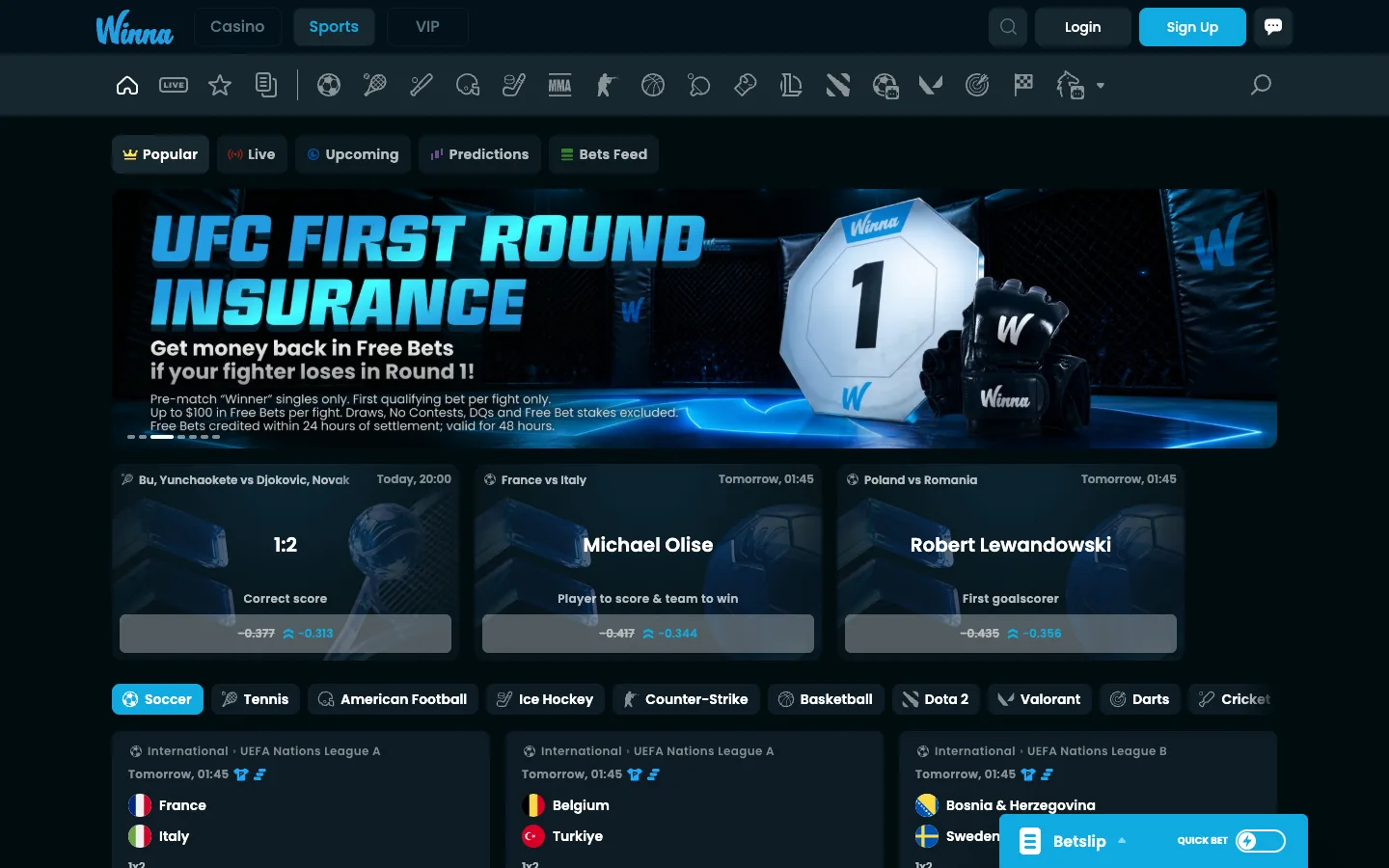Open the home icon in sports bar
The width and height of the screenshot is (1389, 868).
(x=127, y=85)
